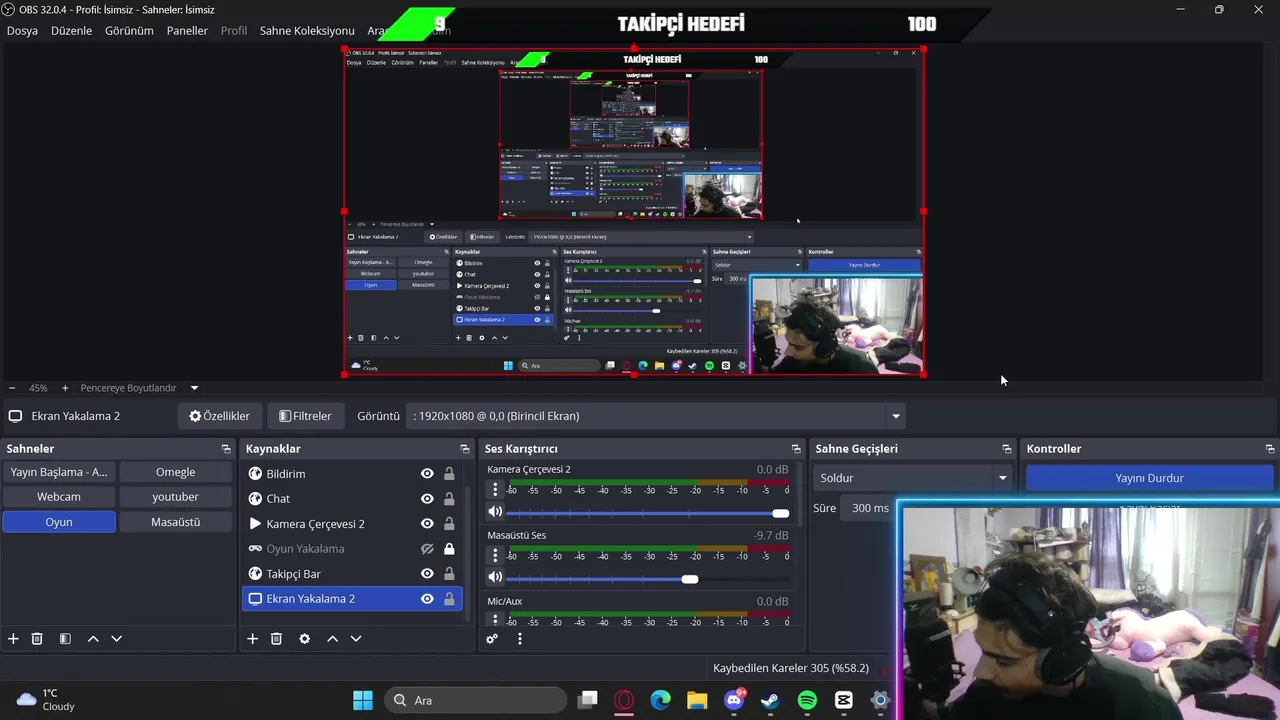Open the Görüntü display selection dropdown
This screenshot has width=1280, height=720.
click(657, 416)
